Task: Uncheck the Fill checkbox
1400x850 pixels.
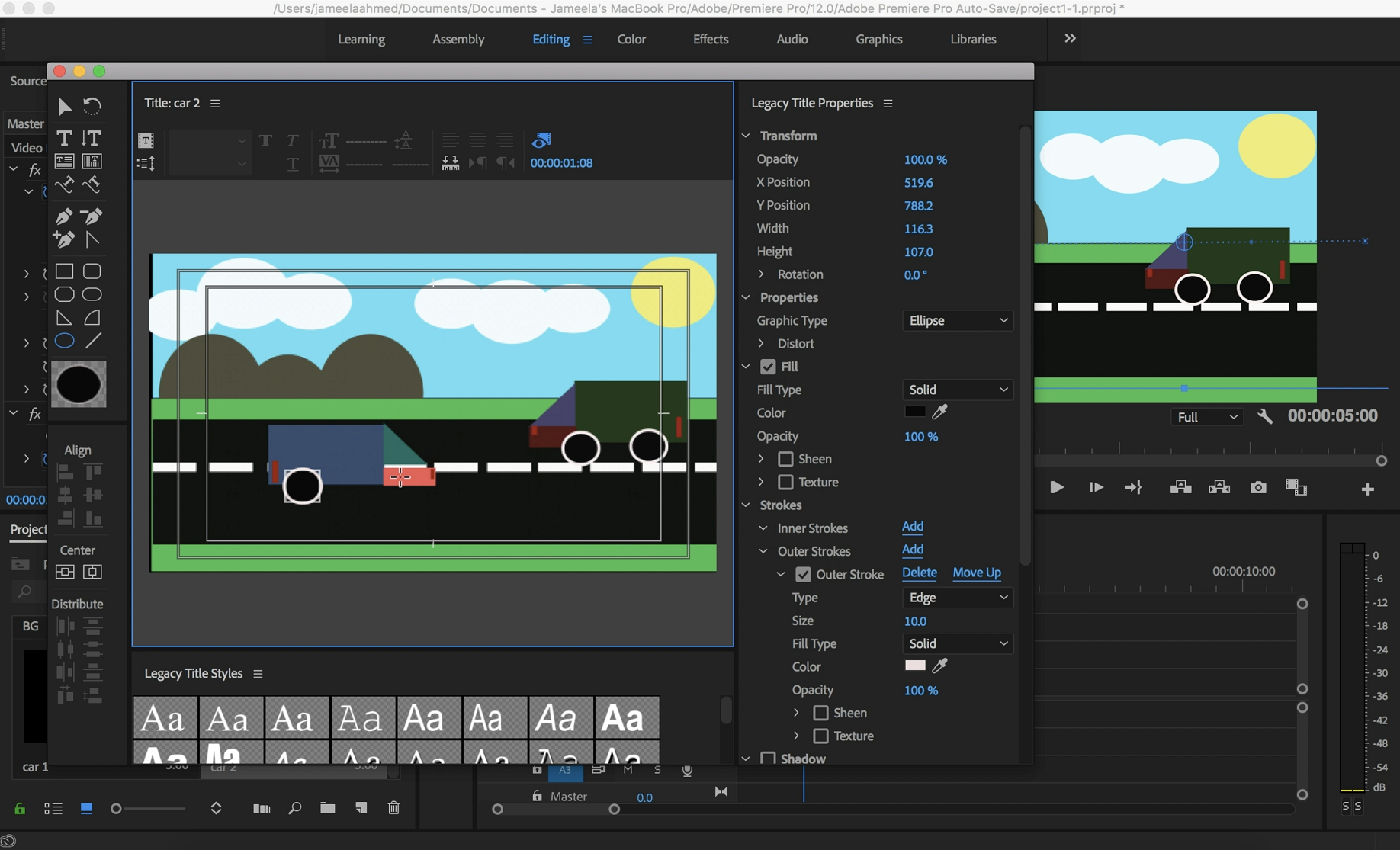Action: [768, 367]
